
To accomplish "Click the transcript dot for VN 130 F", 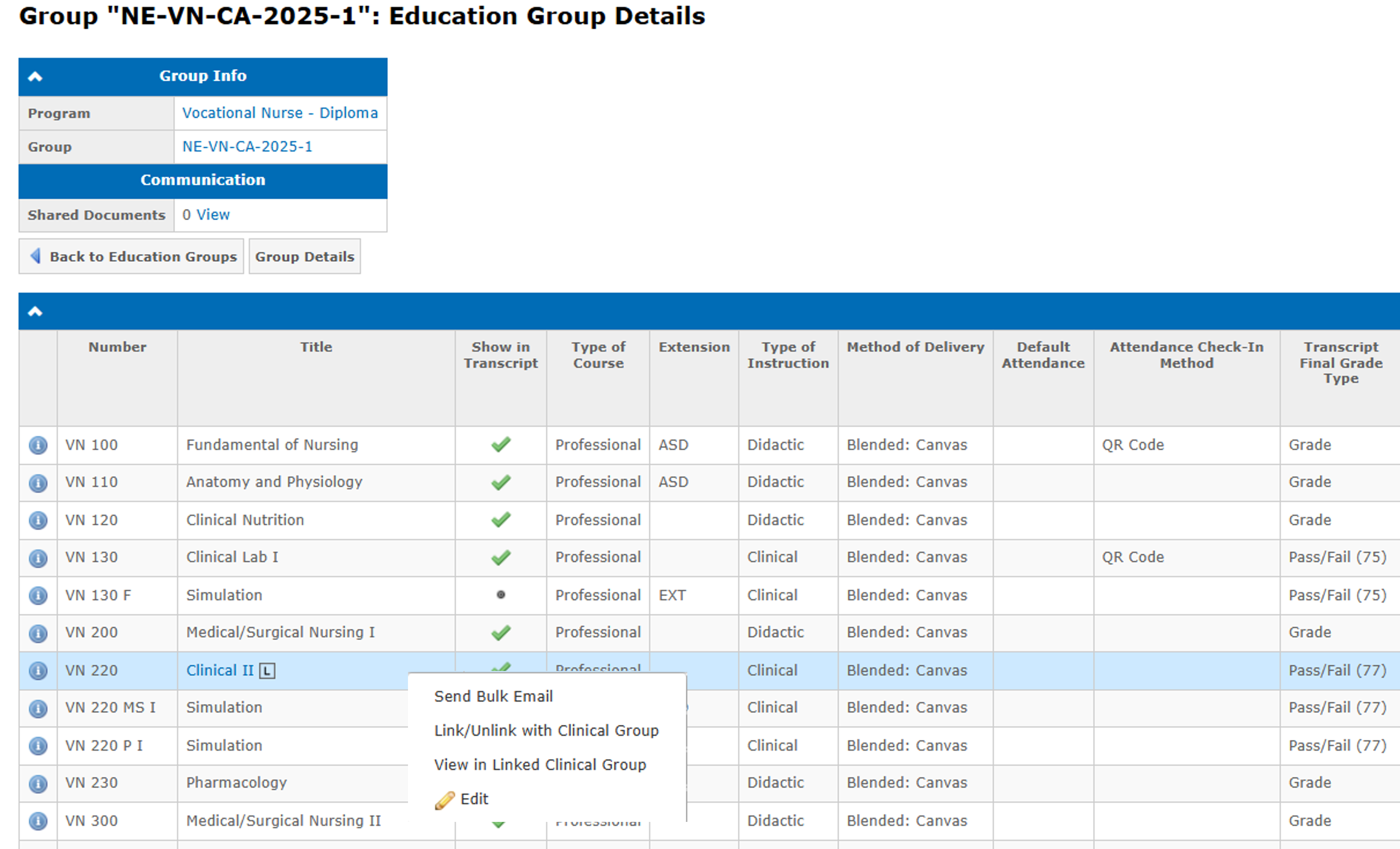I will click(x=501, y=595).
